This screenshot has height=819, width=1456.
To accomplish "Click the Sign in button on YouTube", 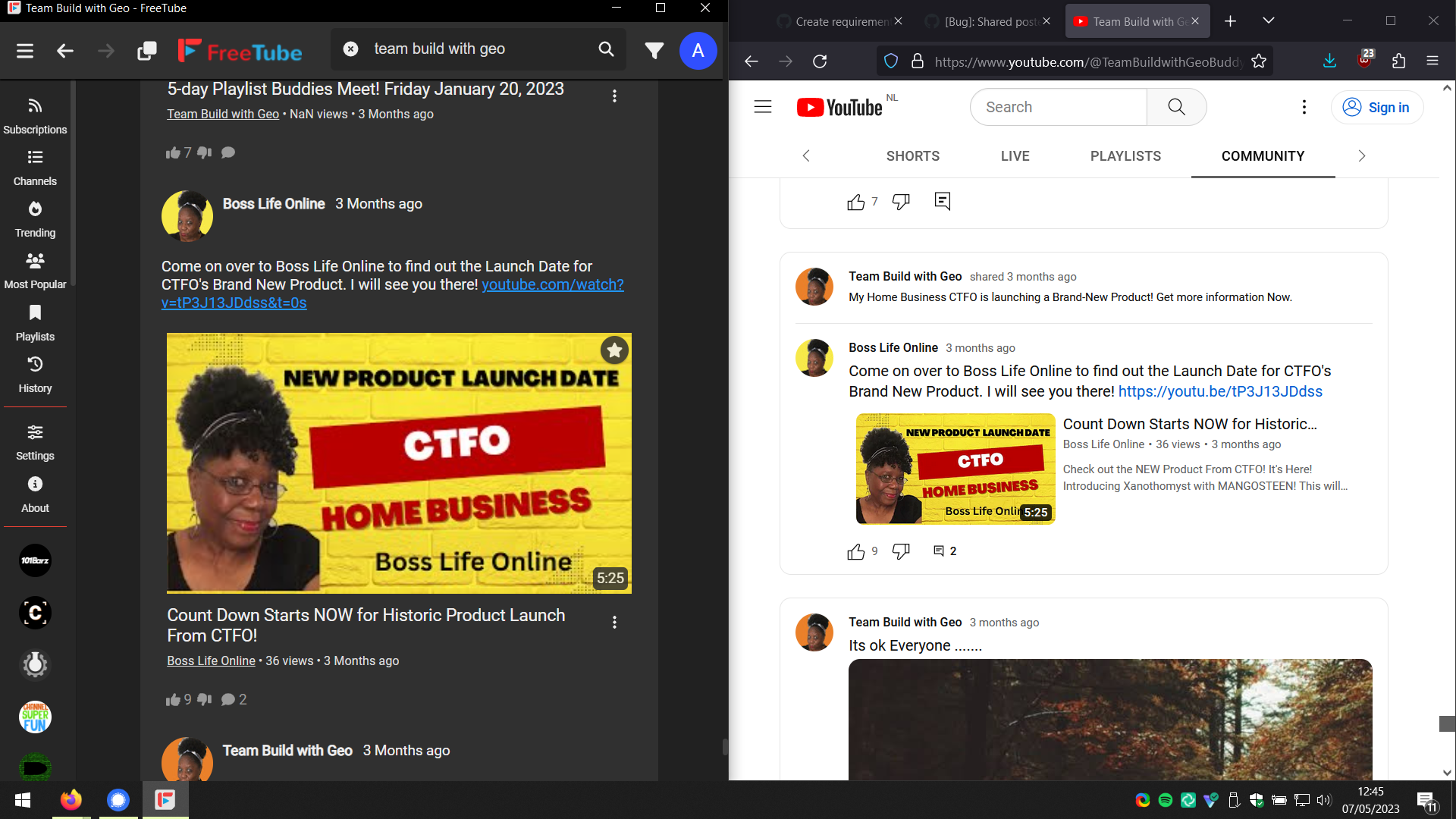I will [x=1378, y=107].
